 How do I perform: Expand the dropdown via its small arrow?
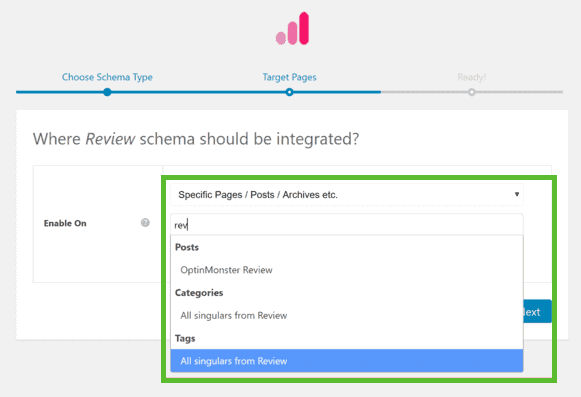pos(517,194)
